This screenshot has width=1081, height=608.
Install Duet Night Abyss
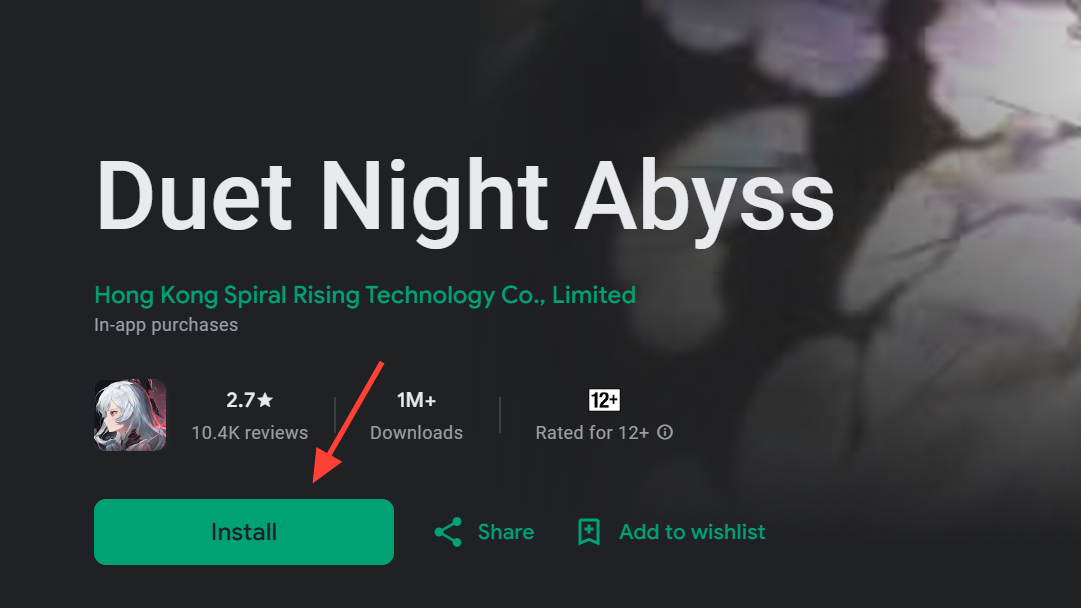(x=243, y=531)
